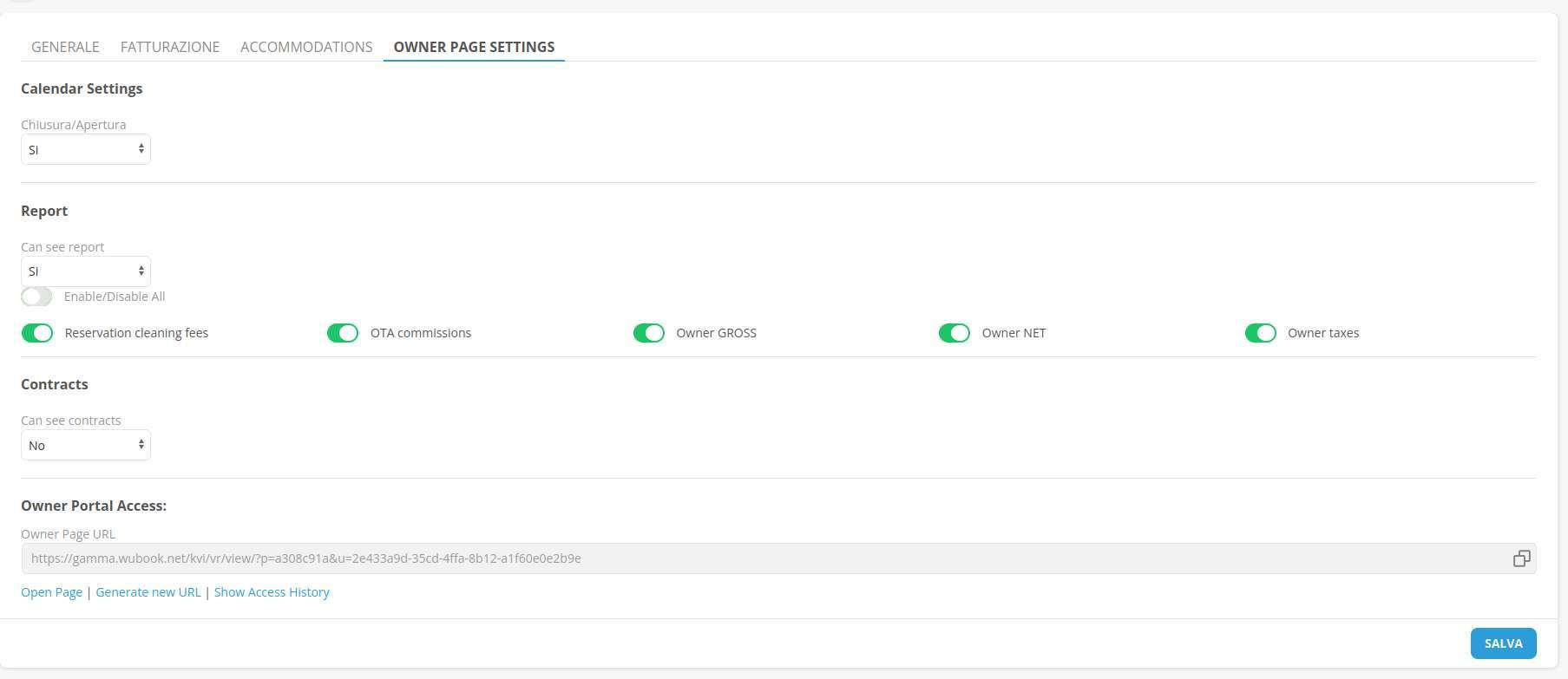1568x679 pixels.
Task: Turn off OTA commissions switch
Action: (x=343, y=333)
